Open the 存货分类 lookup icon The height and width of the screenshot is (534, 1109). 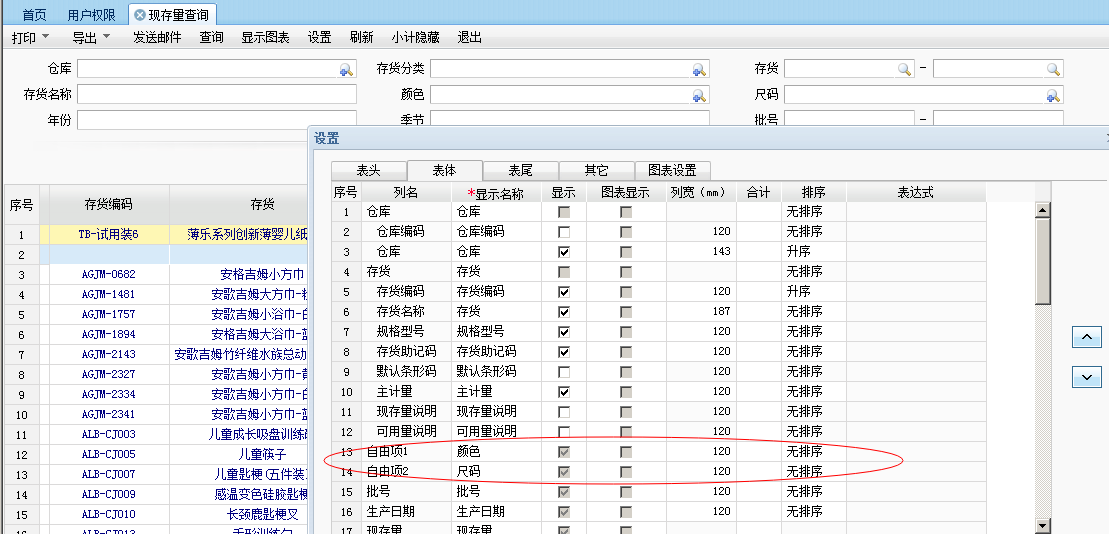(699, 70)
